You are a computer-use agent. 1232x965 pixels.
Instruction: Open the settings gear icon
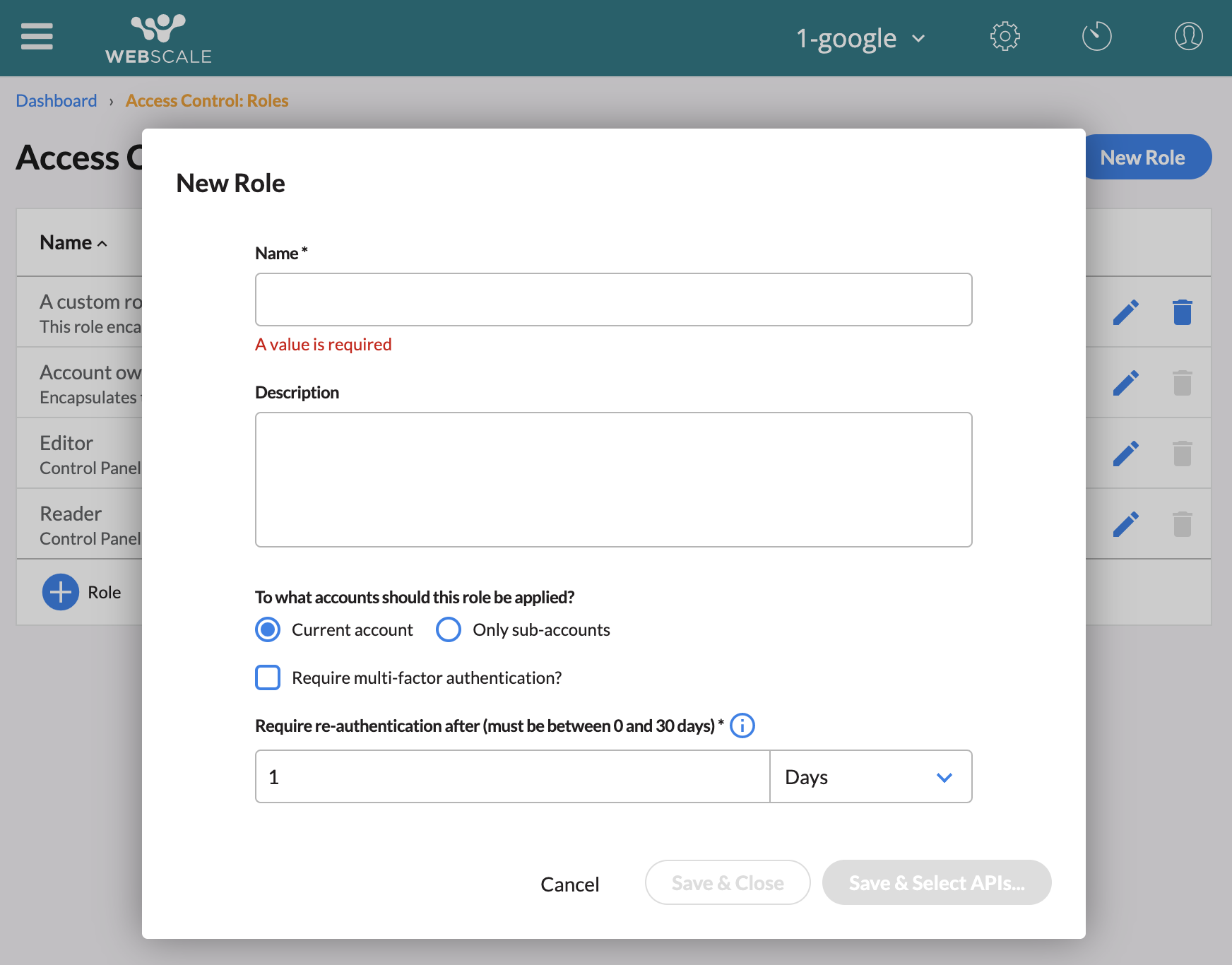click(1005, 37)
